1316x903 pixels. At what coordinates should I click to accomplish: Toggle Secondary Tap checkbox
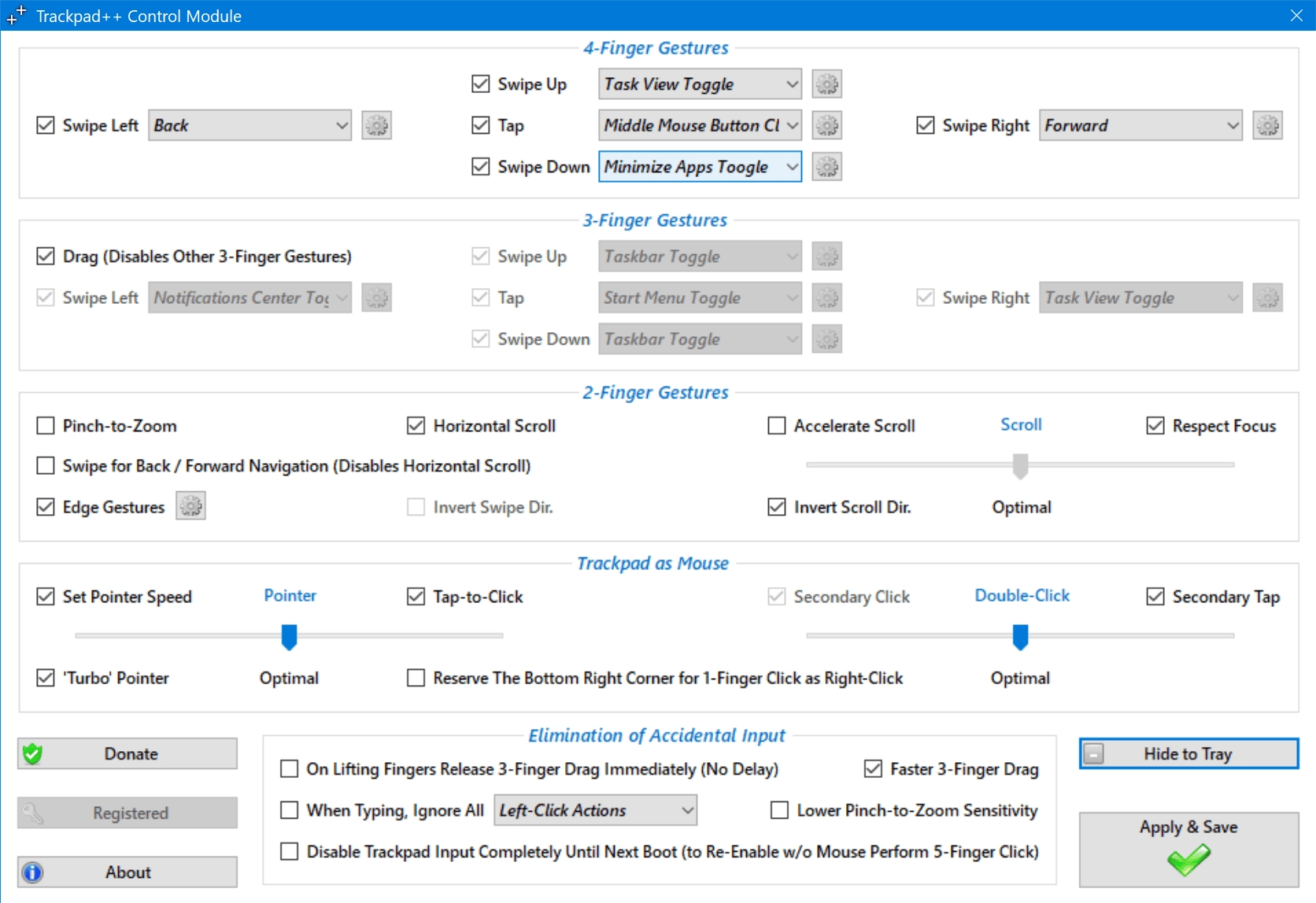[x=1155, y=597]
